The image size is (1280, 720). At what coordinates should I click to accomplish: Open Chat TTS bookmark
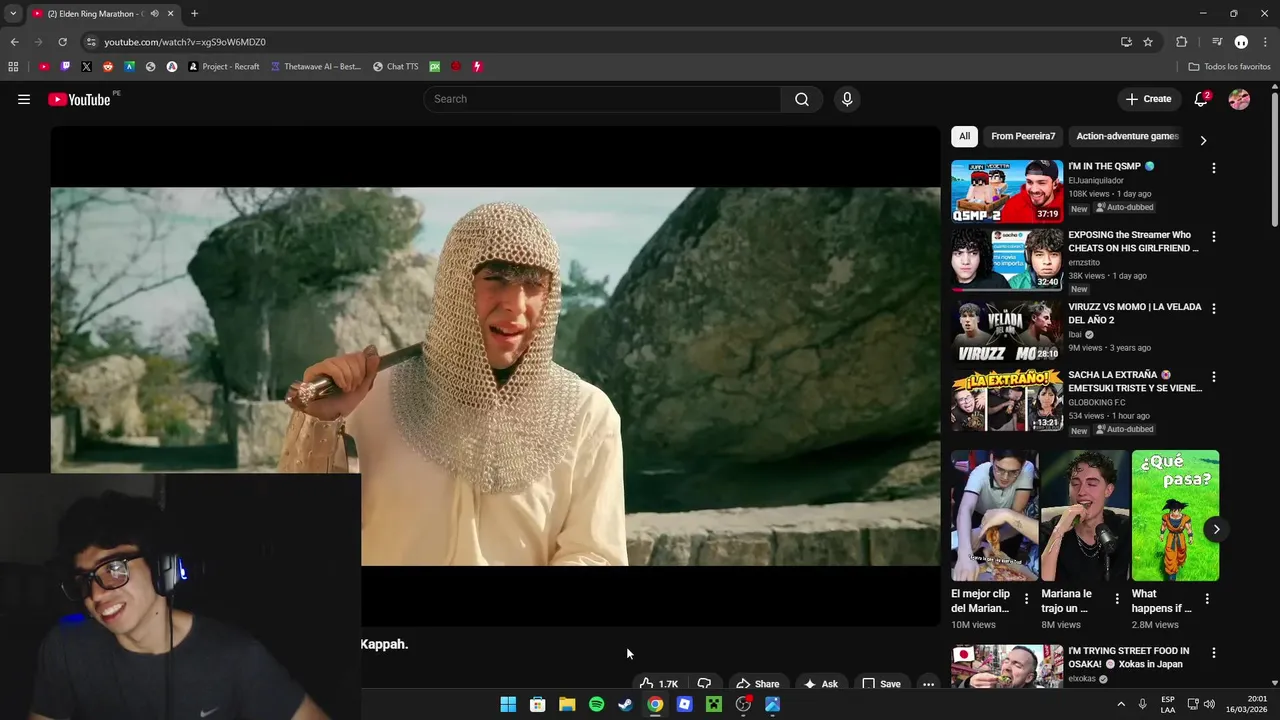click(396, 67)
